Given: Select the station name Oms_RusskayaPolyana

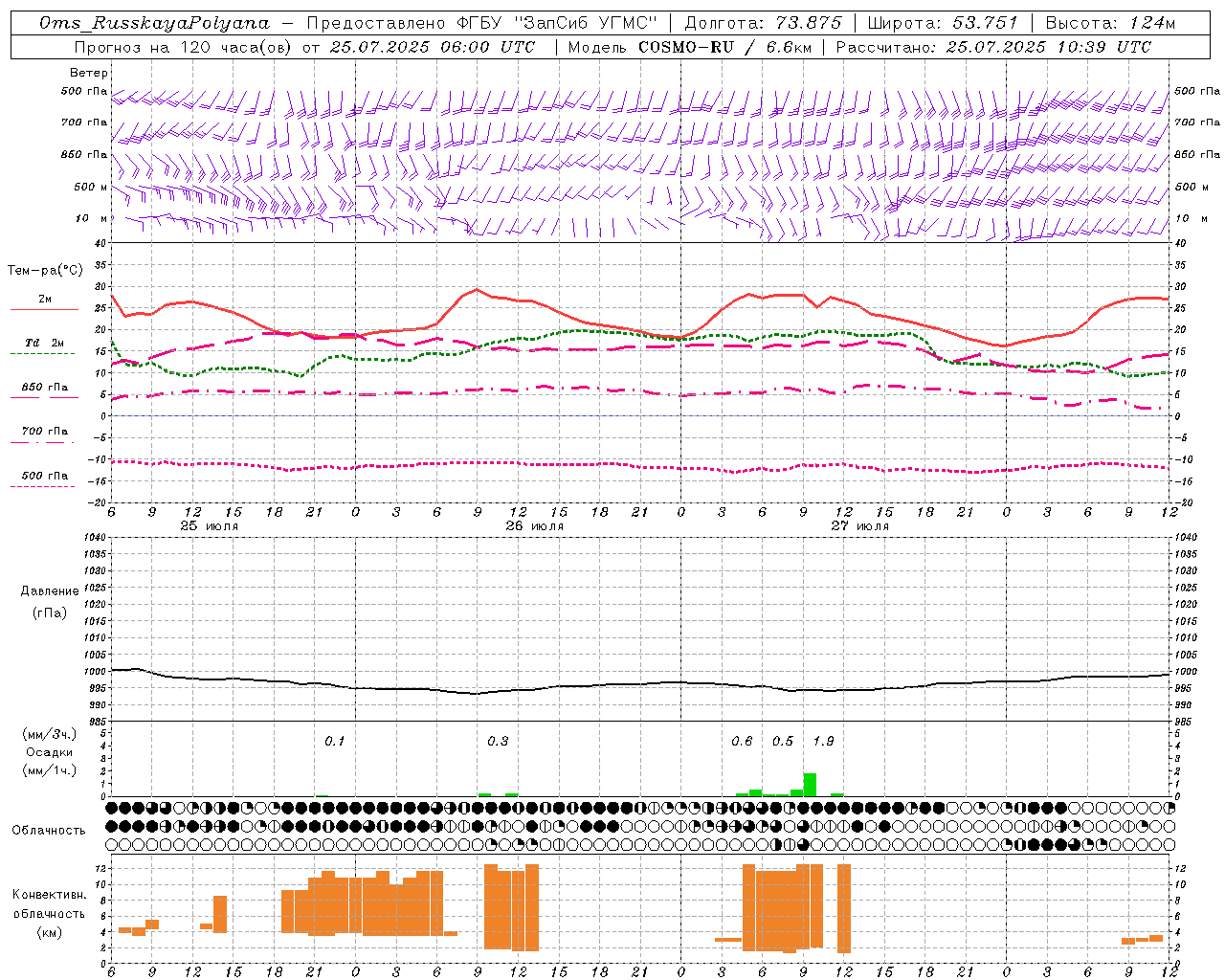Looking at the screenshot, I should (155, 23).
